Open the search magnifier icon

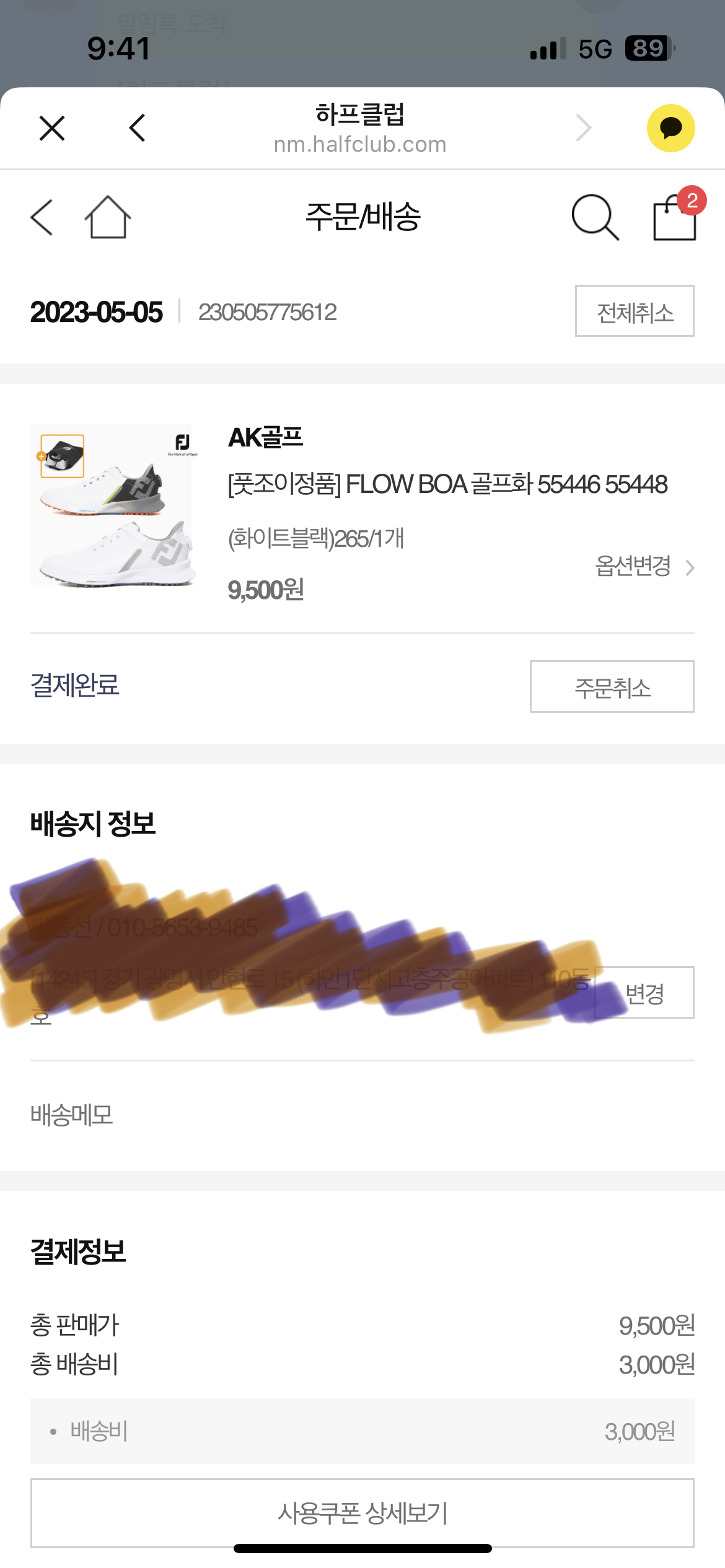(x=595, y=217)
